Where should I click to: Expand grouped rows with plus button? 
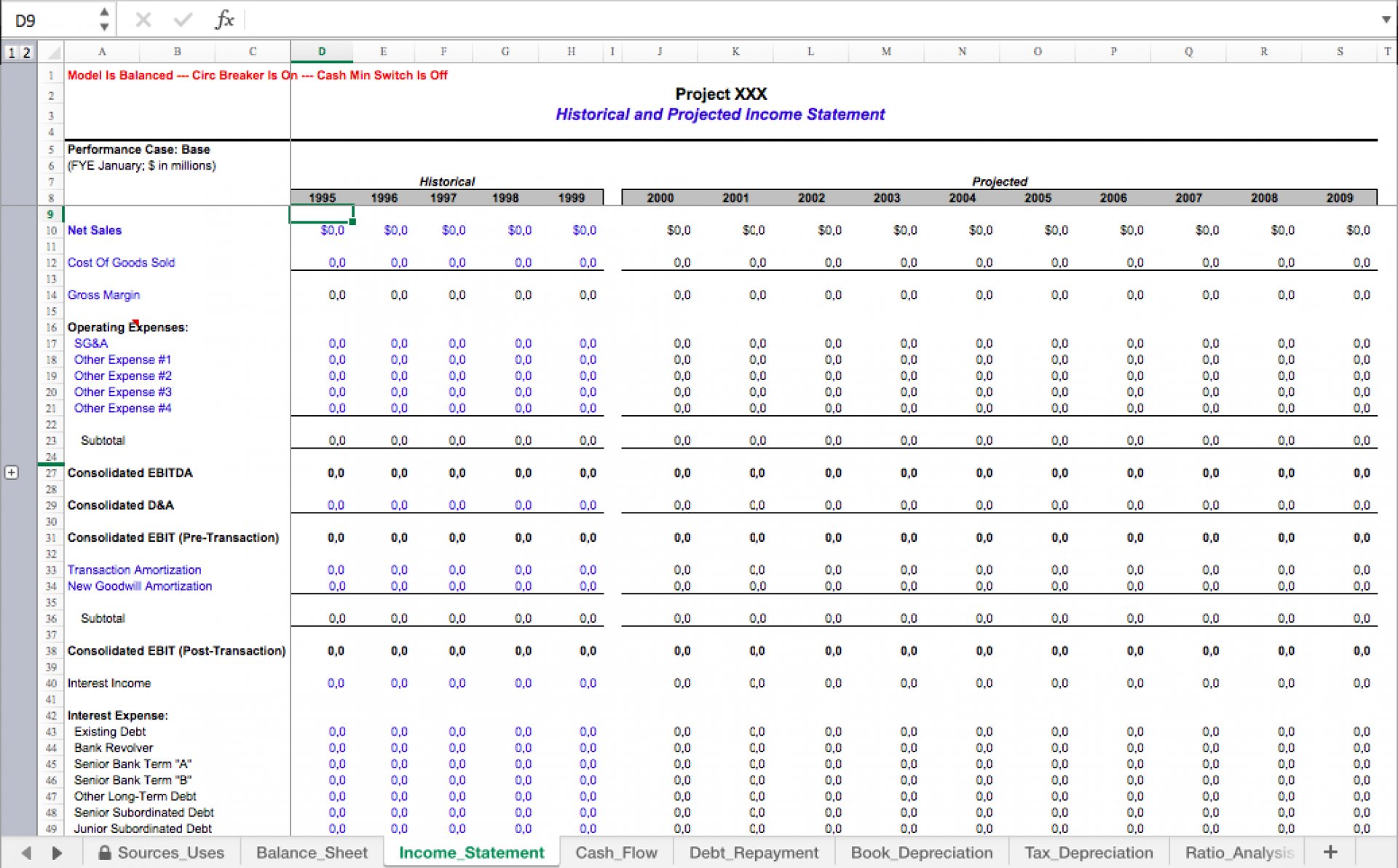pyautogui.click(x=12, y=473)
